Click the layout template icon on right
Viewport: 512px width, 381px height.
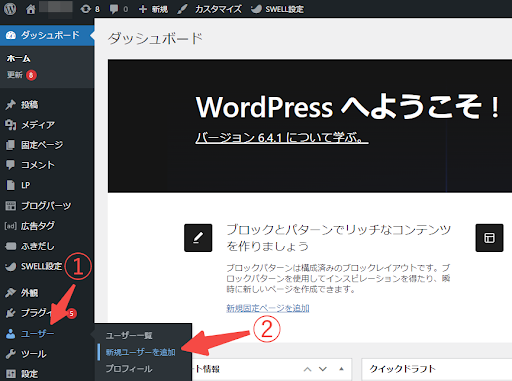(x=489, y=238)
